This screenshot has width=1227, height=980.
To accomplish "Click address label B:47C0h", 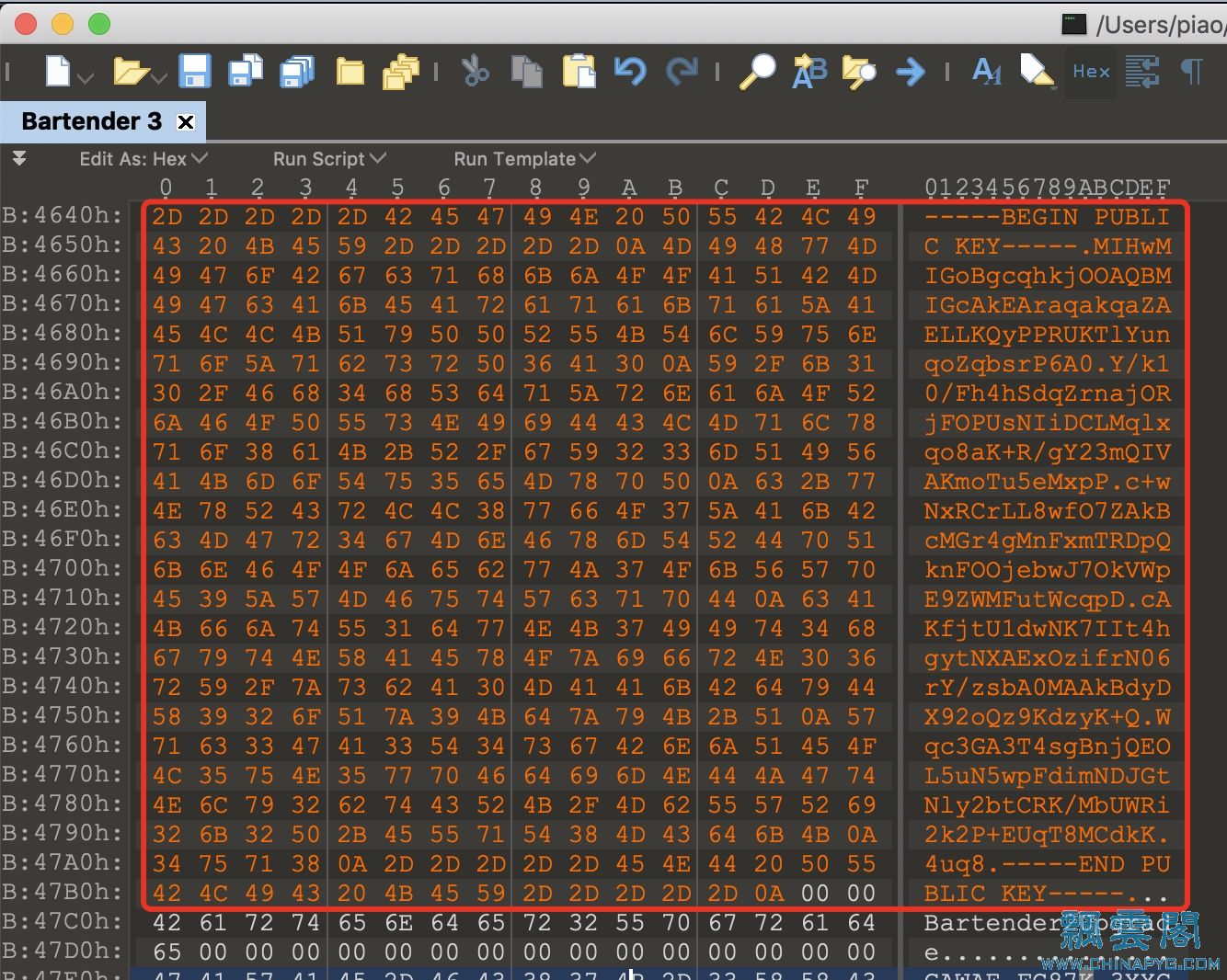I will (63, 922).
